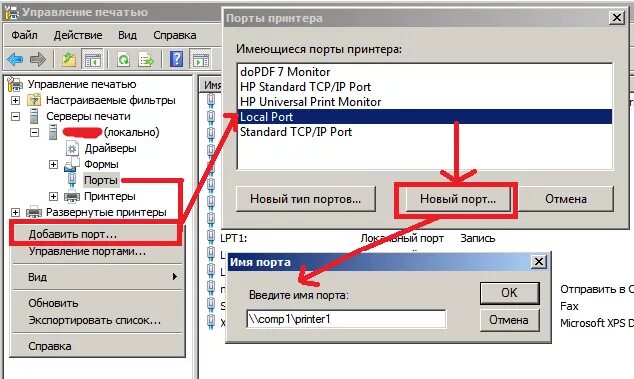Click Отмена in the Имя порта dialog
Screen dimensions: 634x379
tap(509, 320)
